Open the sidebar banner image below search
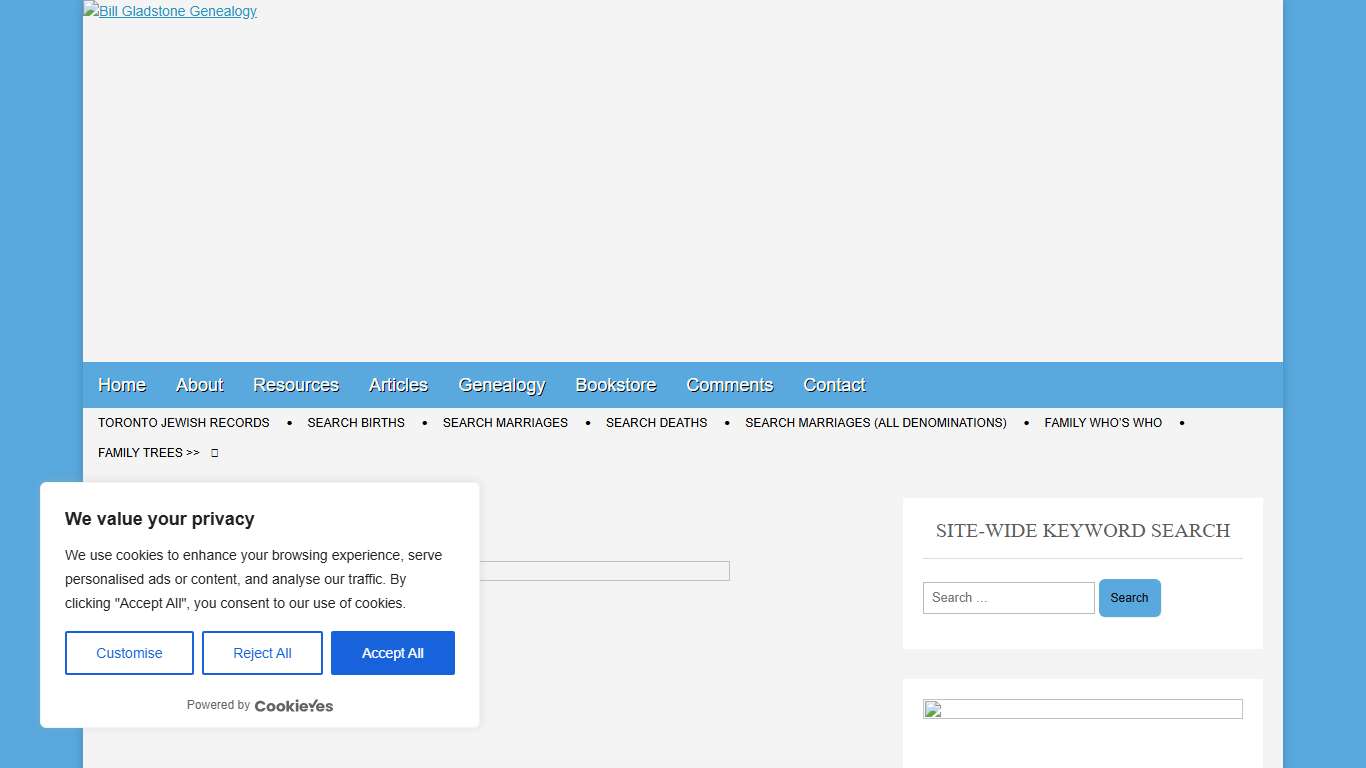 1082,709
